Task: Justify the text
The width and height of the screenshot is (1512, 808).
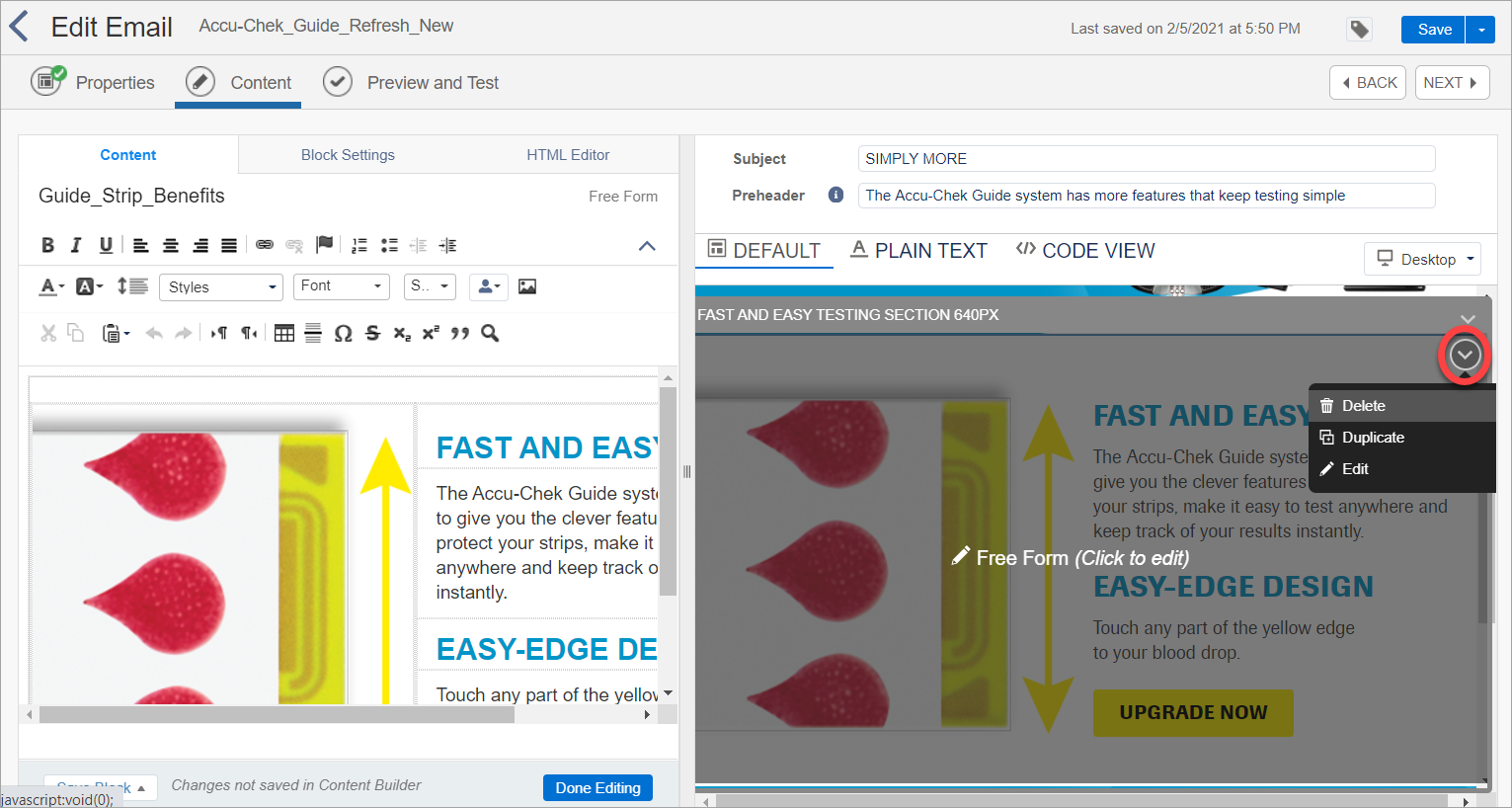Action: pyautogui.click(x=229, y=245)
